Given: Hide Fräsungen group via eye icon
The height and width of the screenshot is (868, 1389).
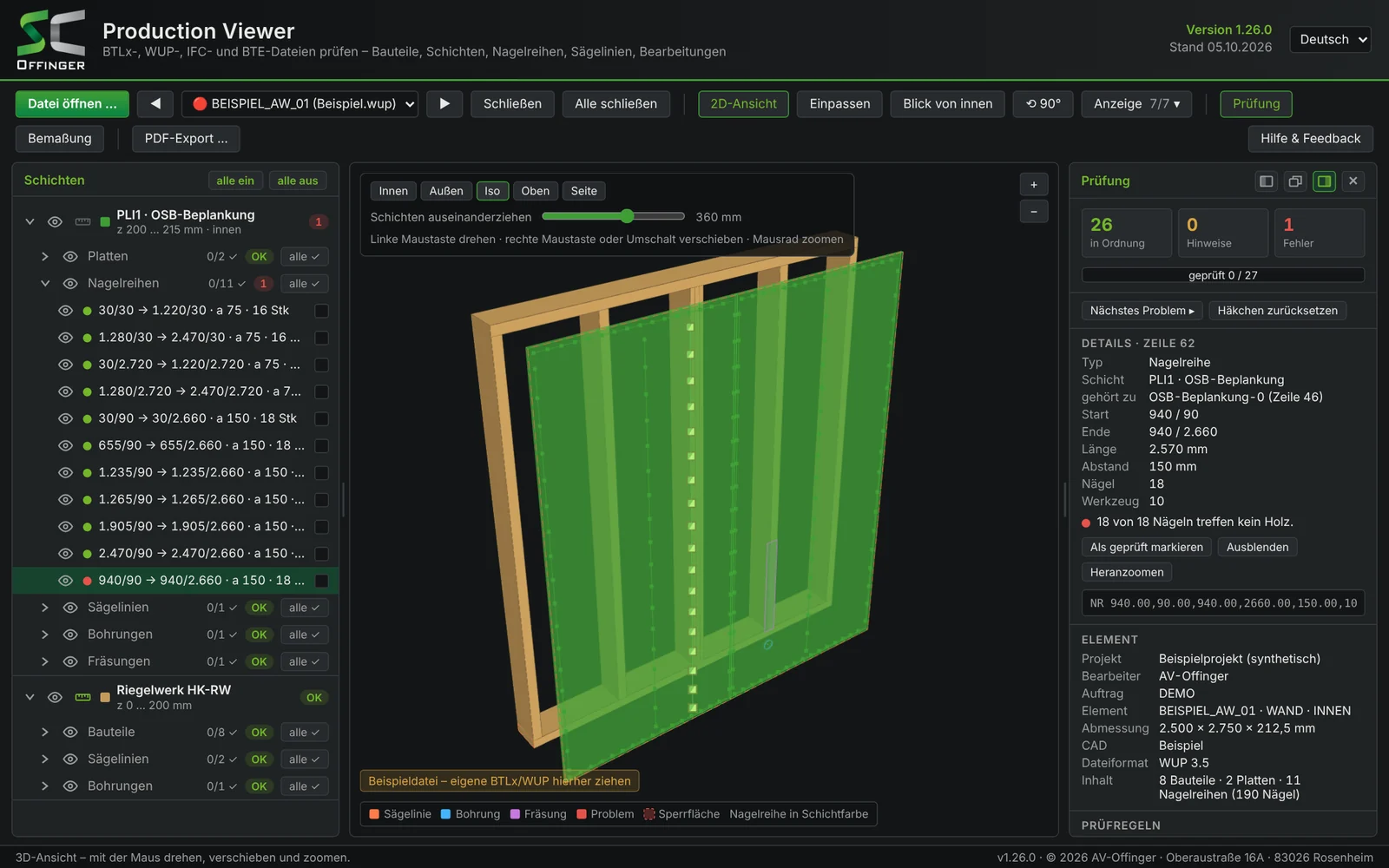Looking at the screenshot, I should coord(70,661).
